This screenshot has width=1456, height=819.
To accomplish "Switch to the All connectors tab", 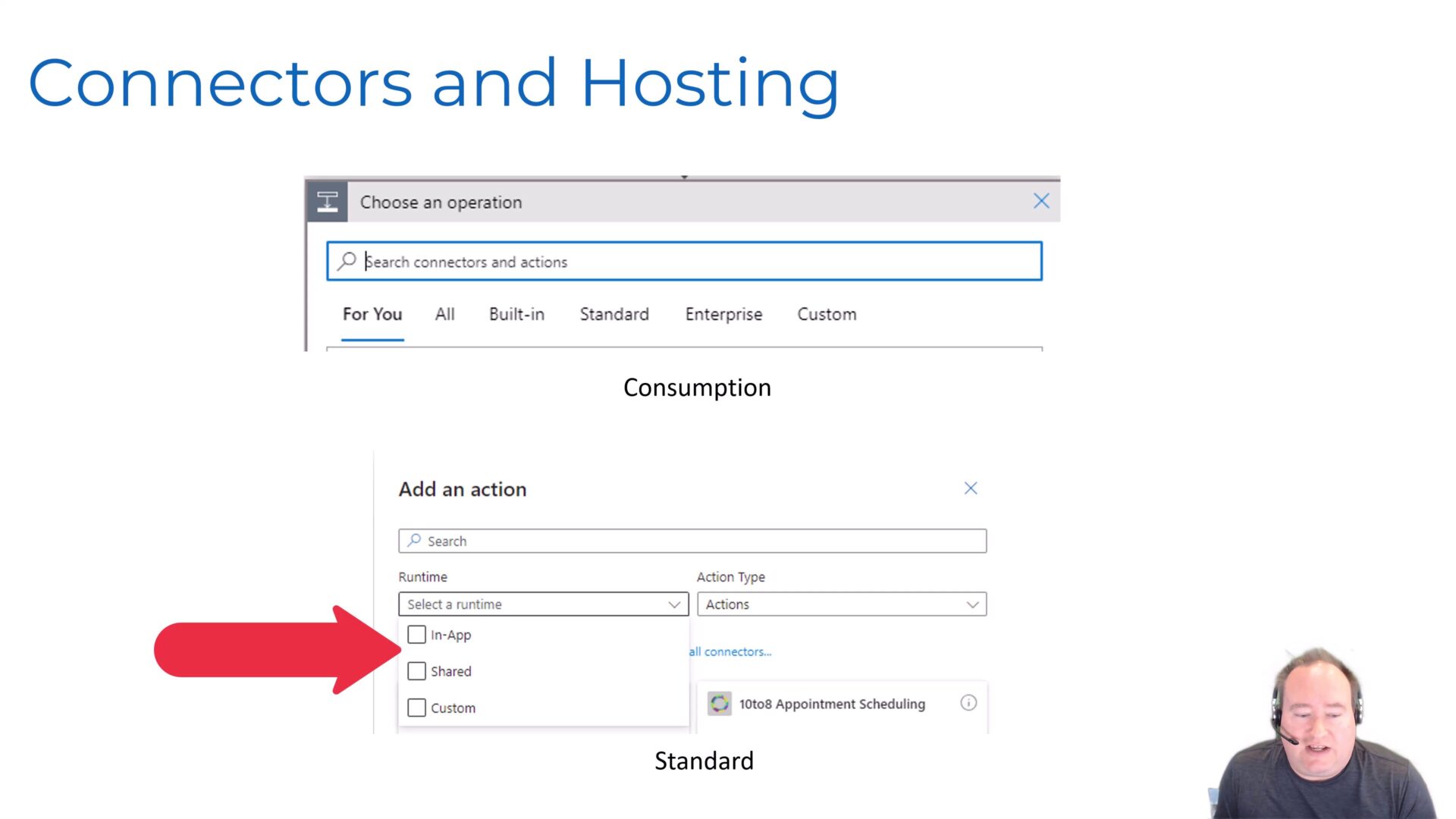I will pyautogui.click(x=444, y=314).
